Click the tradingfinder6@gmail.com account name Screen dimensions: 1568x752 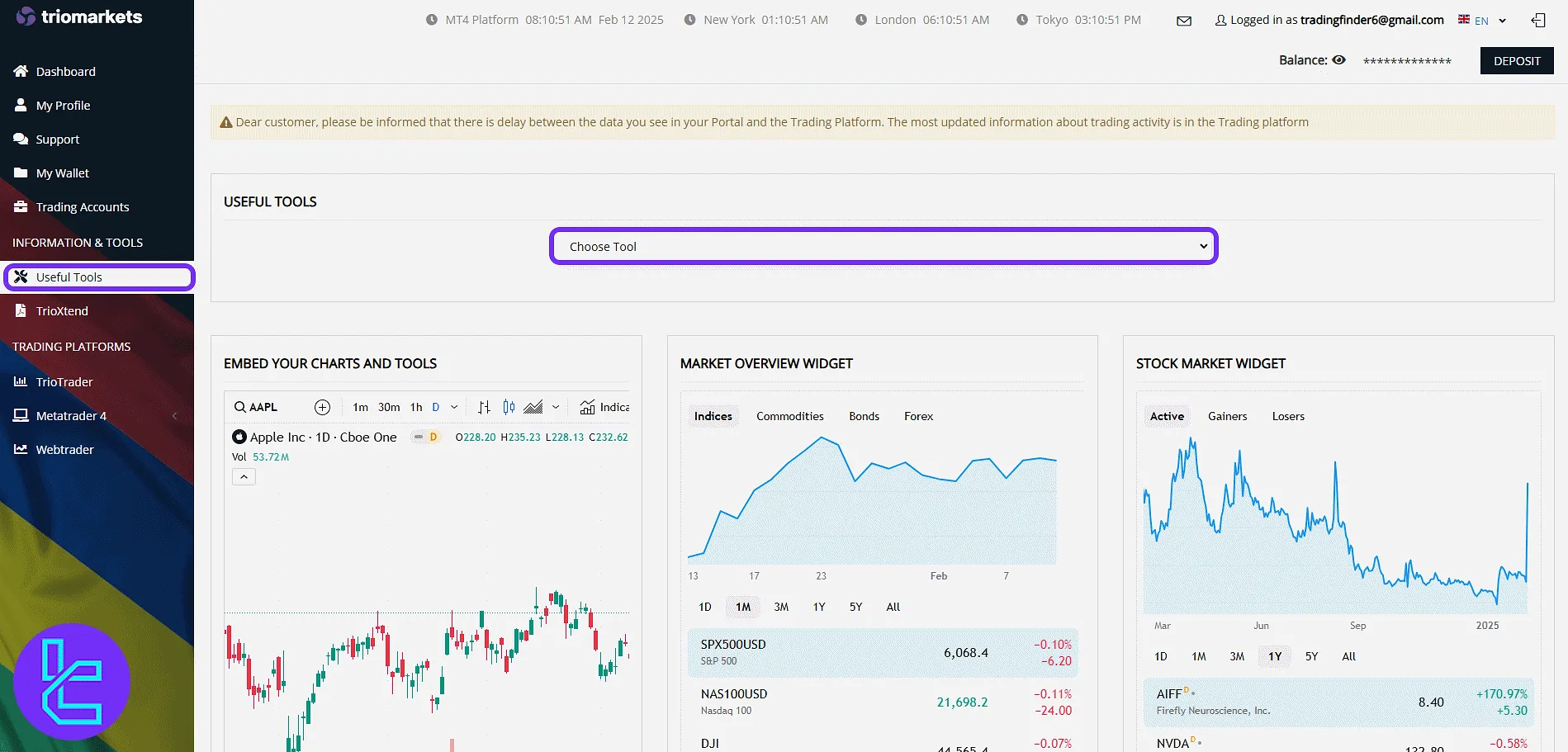(x=1371, y=20)
